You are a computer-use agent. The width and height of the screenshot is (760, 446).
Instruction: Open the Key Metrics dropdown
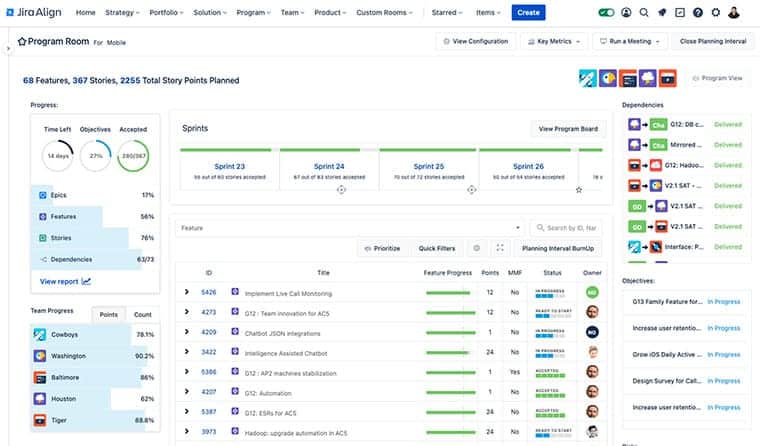(553, 42)
